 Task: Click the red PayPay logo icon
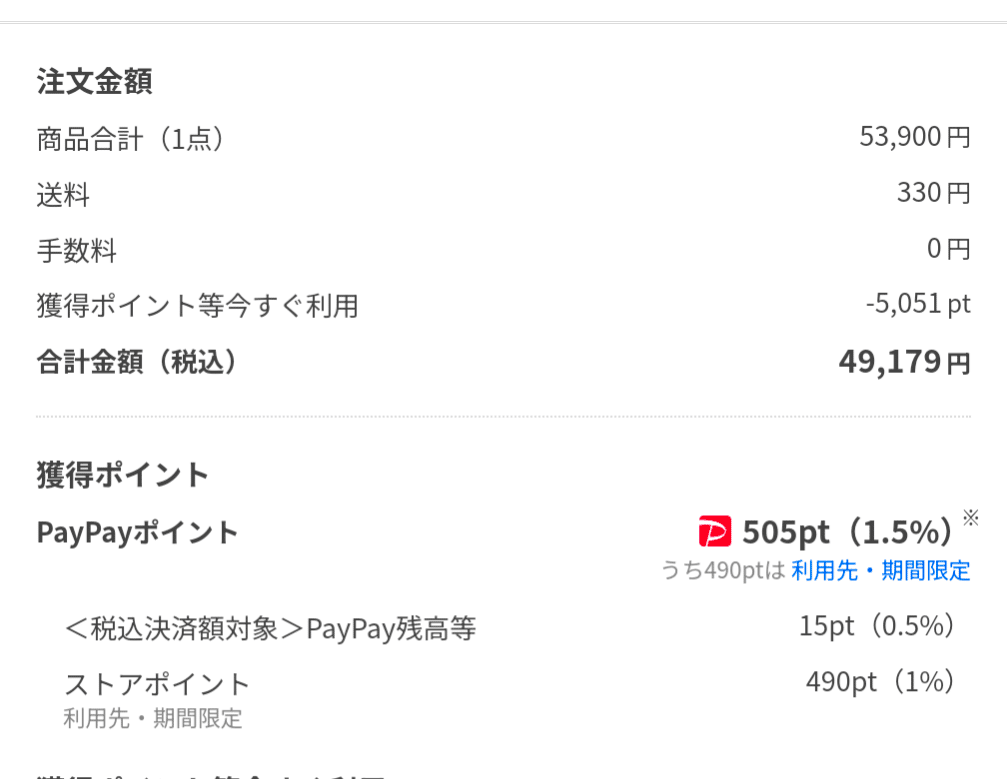coord(715,531)
